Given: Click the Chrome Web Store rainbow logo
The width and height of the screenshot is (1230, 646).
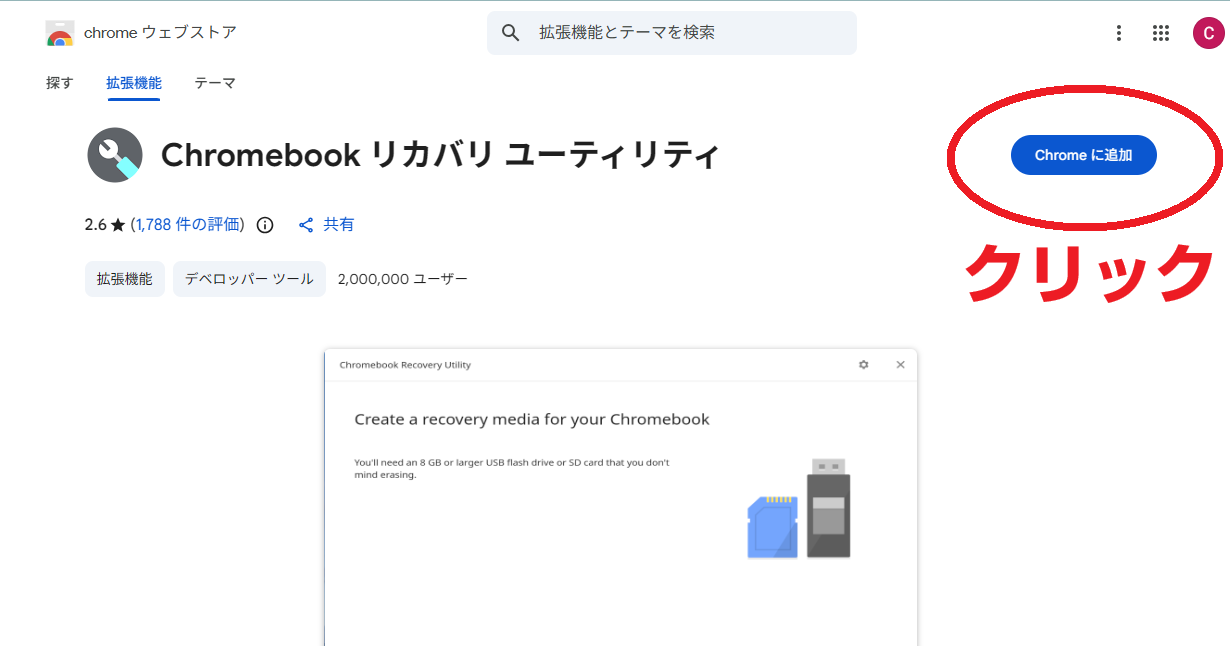Looking at the screenshot, I should pos(60,34).
